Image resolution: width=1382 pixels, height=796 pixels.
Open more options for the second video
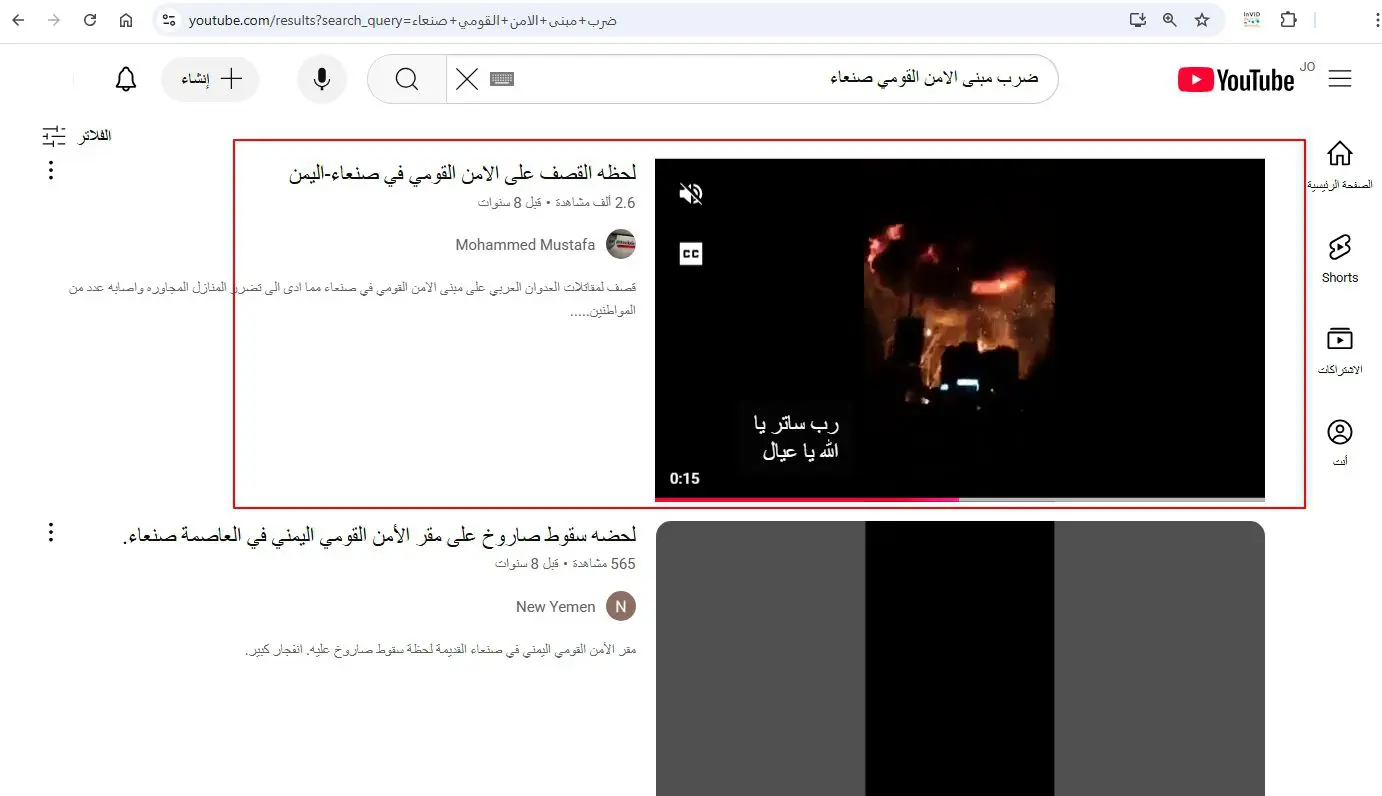51,532
